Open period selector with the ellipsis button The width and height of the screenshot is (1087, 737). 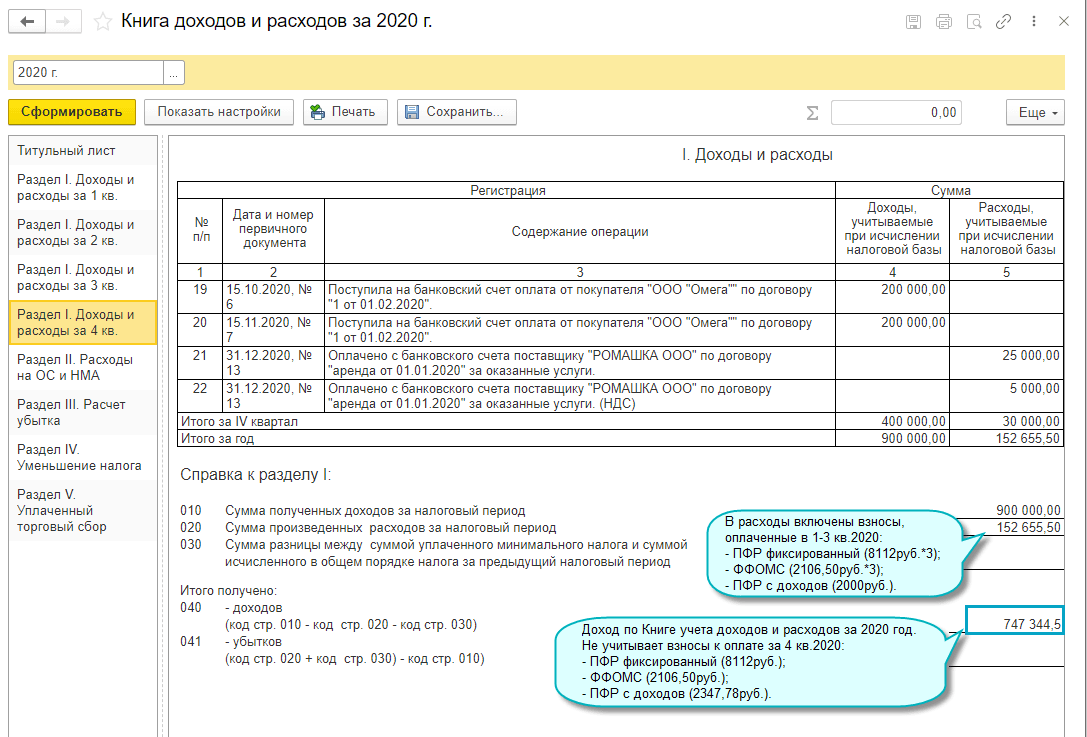pyautogui.click(x=174, y=72)
